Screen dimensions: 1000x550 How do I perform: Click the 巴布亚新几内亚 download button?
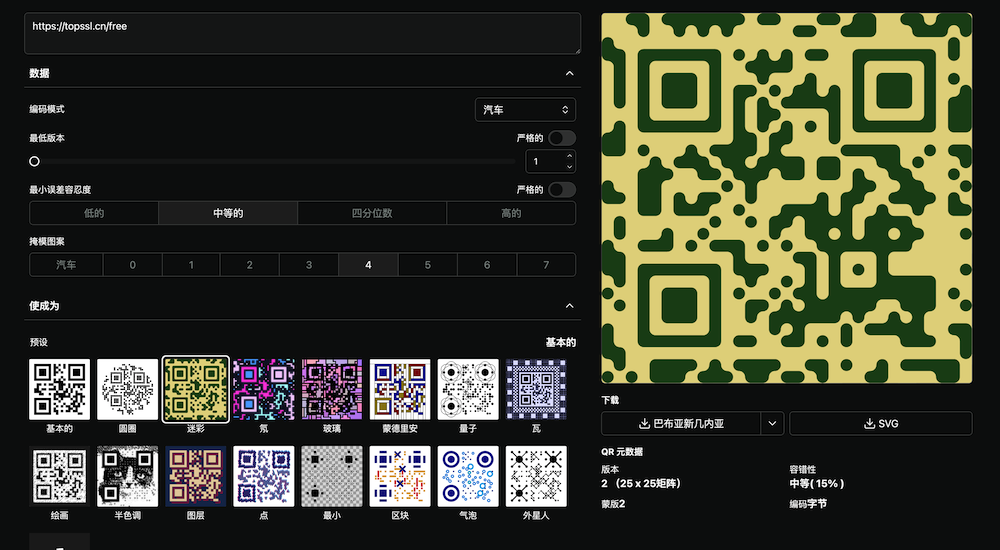pyautogui.click(x=680, y=424)
